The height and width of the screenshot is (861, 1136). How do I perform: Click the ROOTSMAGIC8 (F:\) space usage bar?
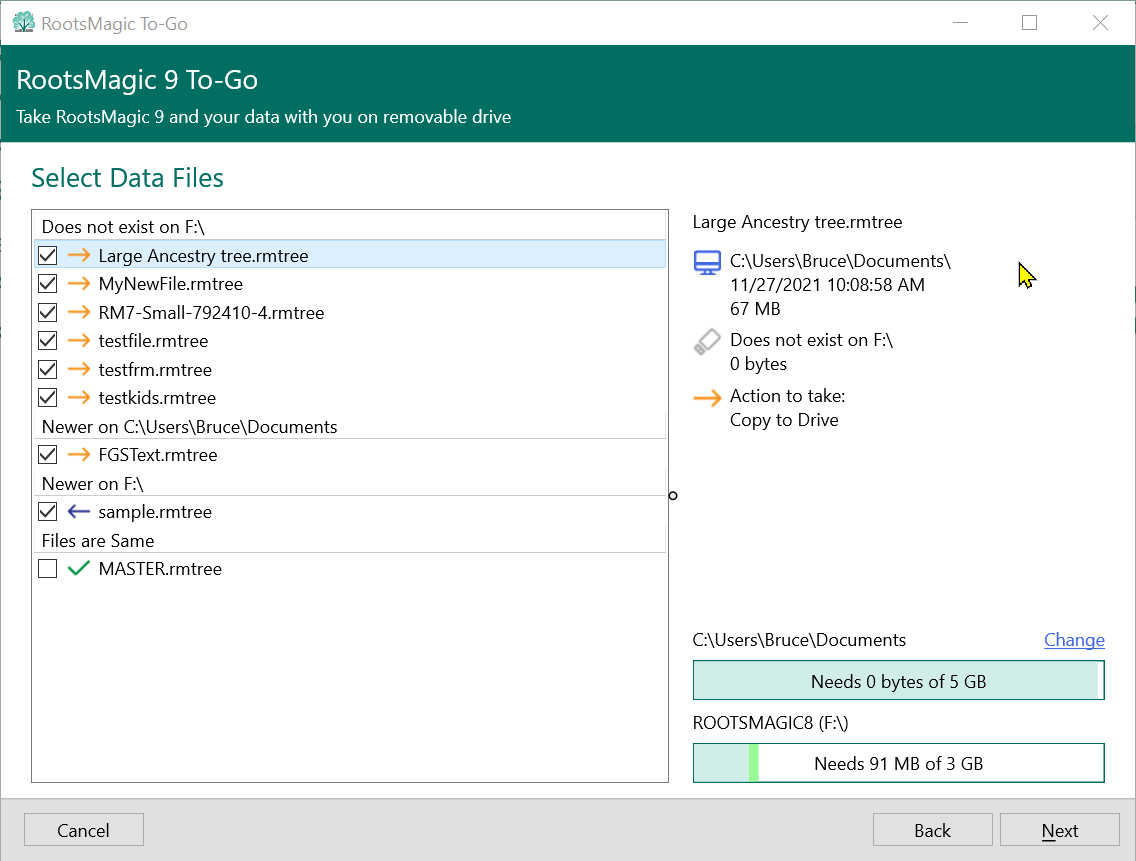(x=898, y=763)
